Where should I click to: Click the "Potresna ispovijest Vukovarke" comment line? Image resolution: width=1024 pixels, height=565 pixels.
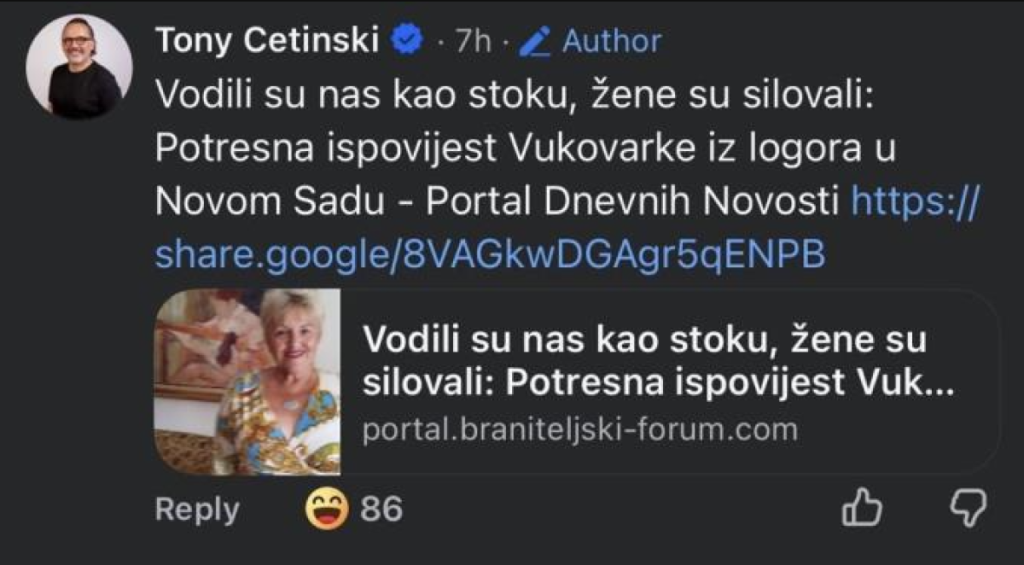click(525, 150)
